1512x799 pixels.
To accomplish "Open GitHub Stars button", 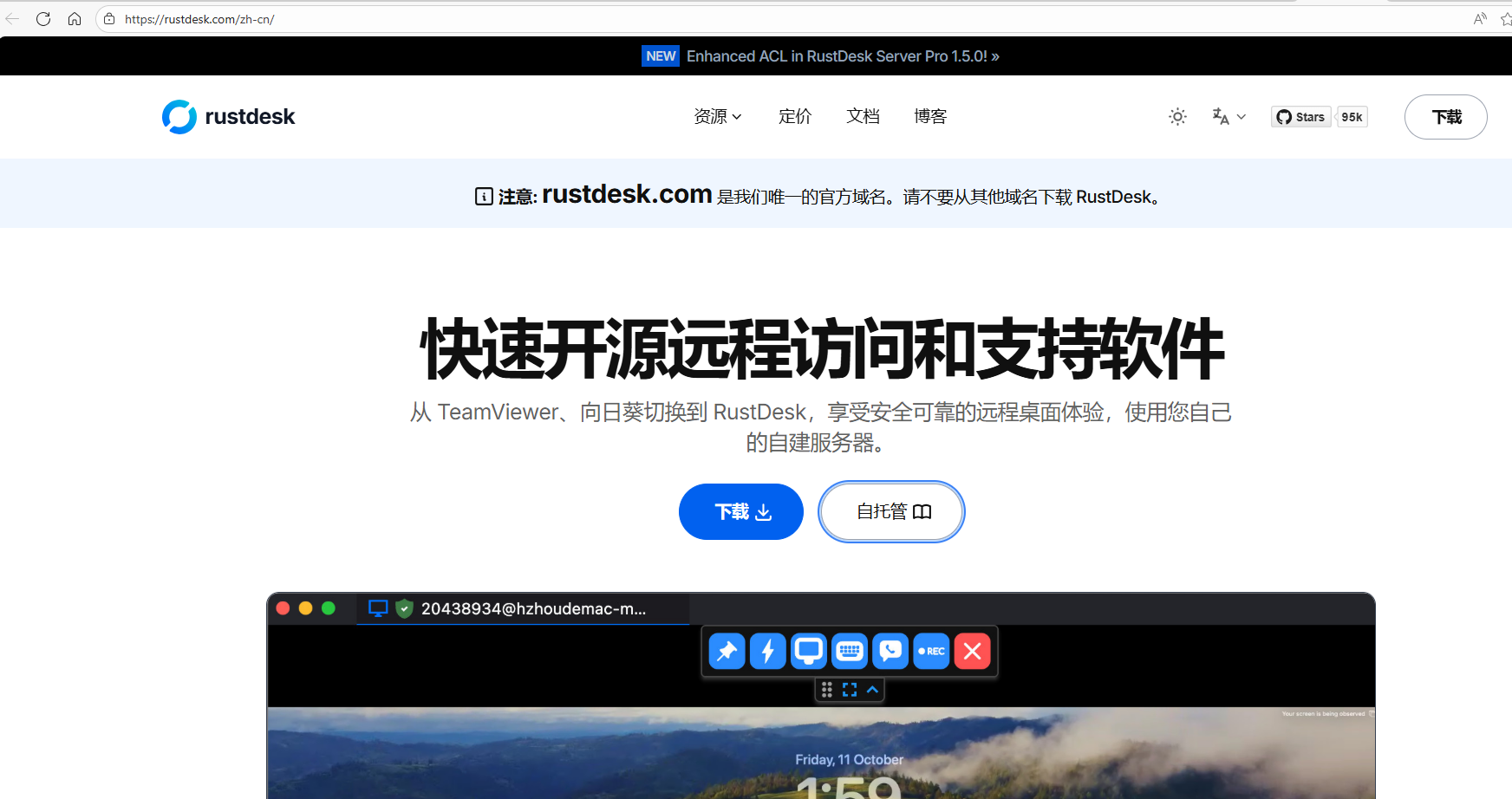I will pyautogui.click(x=1300, y=117).
